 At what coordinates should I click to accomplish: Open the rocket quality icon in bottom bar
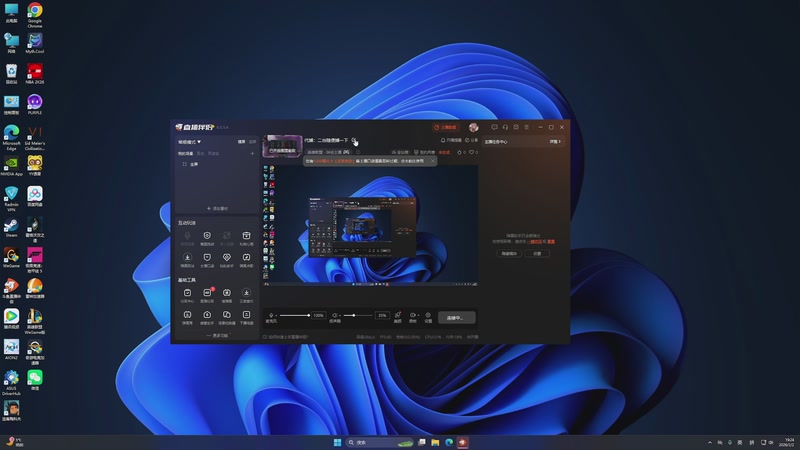[397, 315]
